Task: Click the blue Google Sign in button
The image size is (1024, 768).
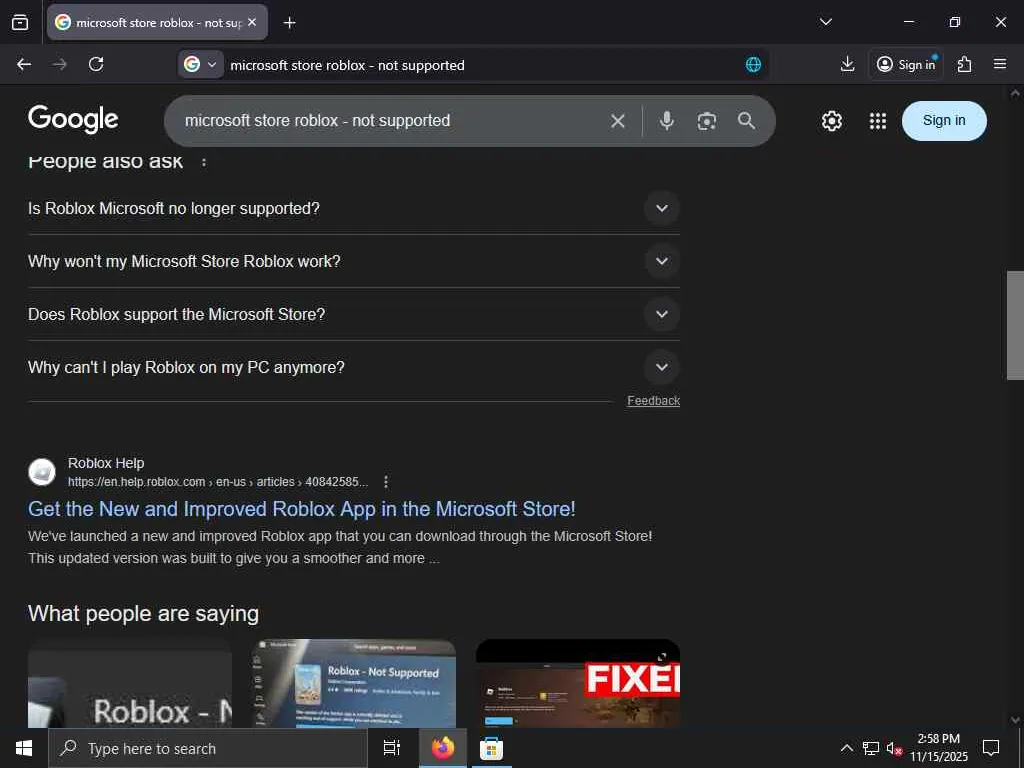Action: [x=944, y=121]
